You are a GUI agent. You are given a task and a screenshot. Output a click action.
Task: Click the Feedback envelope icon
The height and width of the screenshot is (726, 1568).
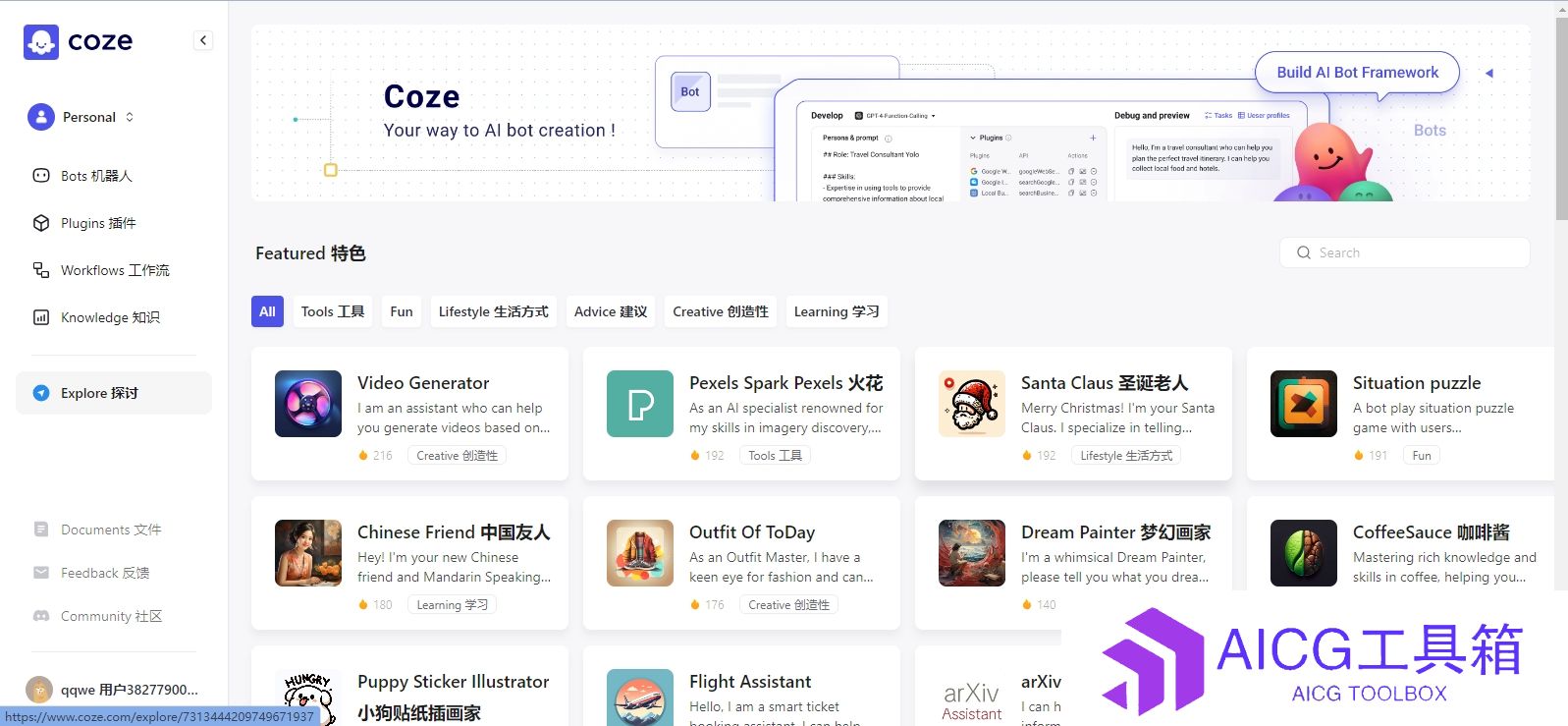pos(41,573)
